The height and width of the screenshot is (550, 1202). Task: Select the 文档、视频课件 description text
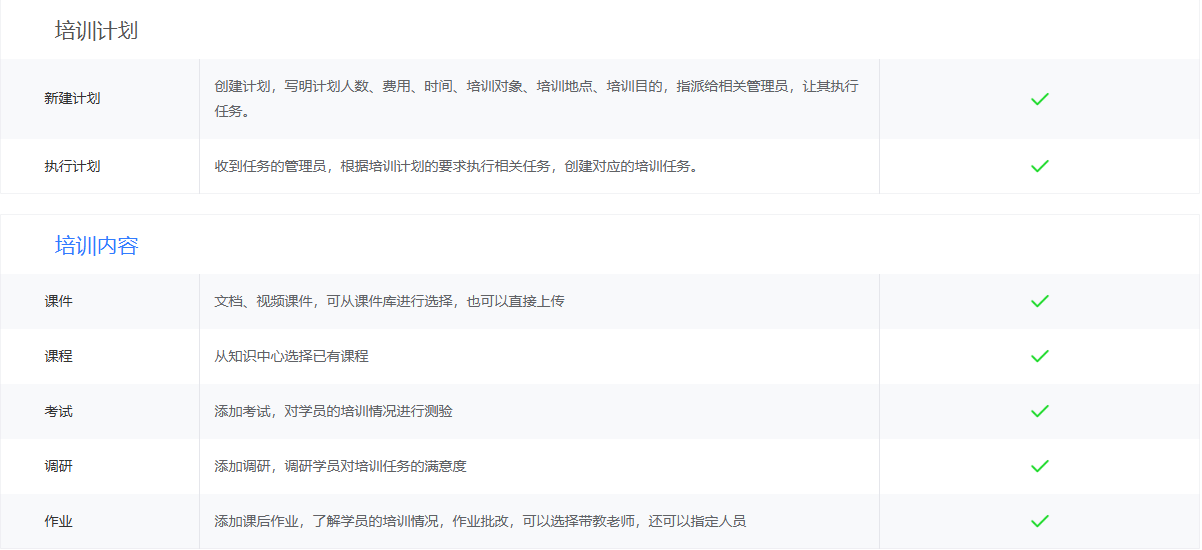[389, 301]
